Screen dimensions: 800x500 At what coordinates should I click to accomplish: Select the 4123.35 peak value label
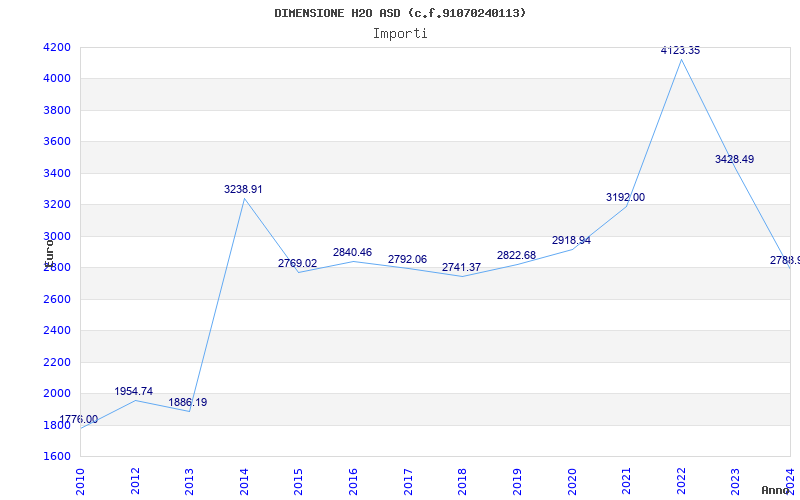click(x=680, y=50)
